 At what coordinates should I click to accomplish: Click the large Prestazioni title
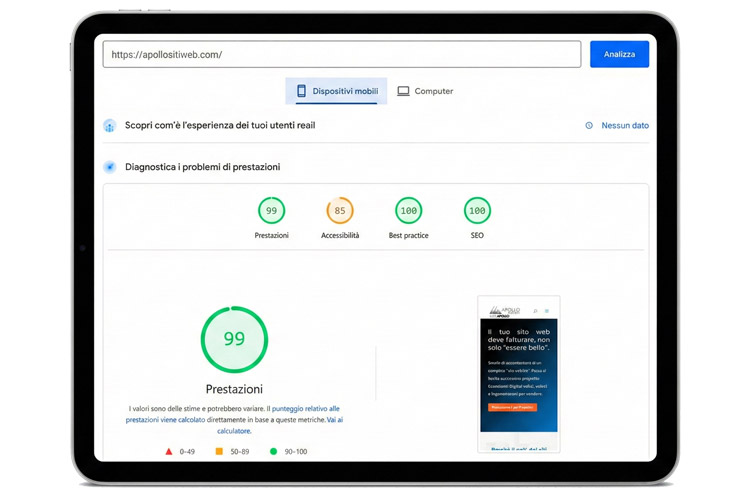(x=234, y=389)
